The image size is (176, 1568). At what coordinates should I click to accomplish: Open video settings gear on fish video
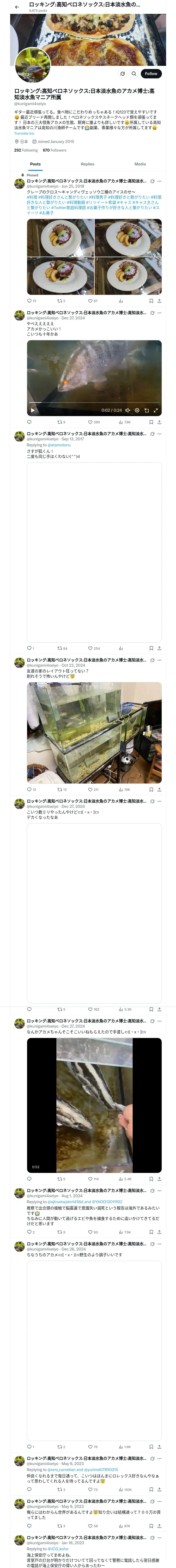click(137, 410)
